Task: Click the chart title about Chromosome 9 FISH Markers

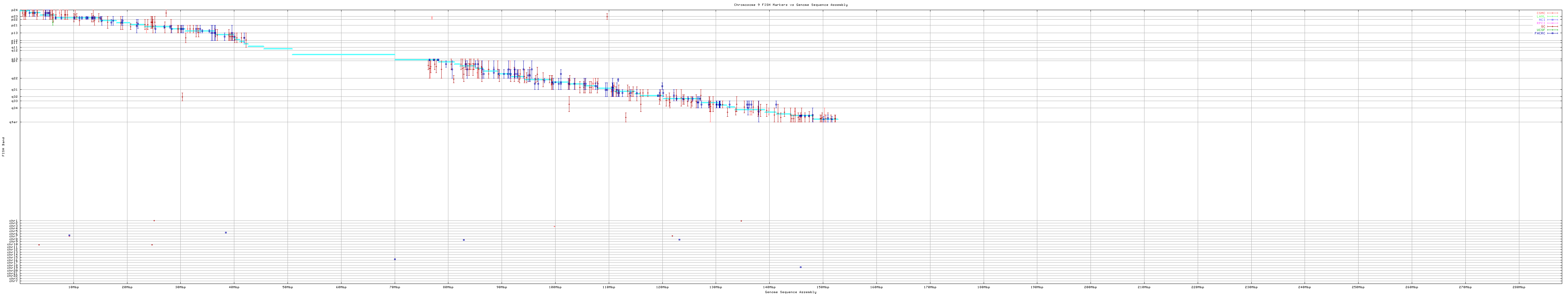Action: tap(790, 5)
